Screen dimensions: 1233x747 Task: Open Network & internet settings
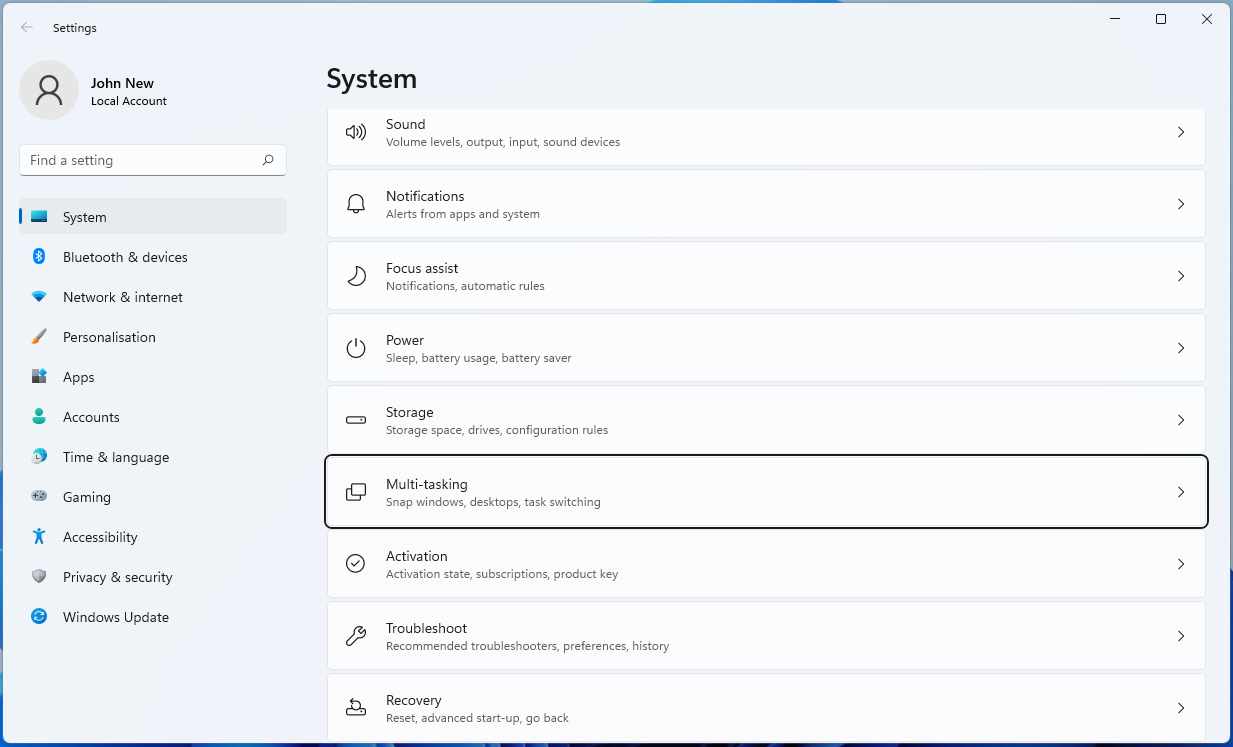(x=122, y=297)
